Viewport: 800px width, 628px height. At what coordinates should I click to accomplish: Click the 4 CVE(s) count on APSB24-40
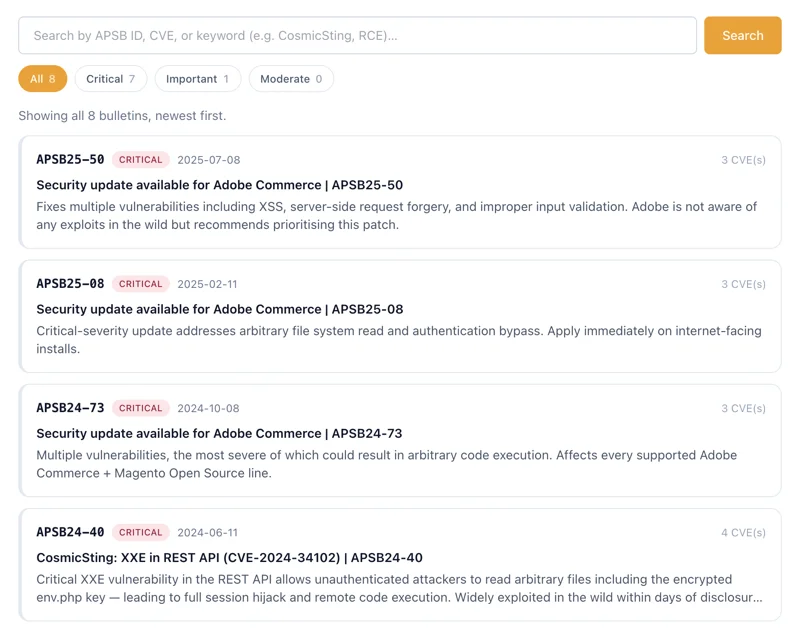click(x=743, y=532)
